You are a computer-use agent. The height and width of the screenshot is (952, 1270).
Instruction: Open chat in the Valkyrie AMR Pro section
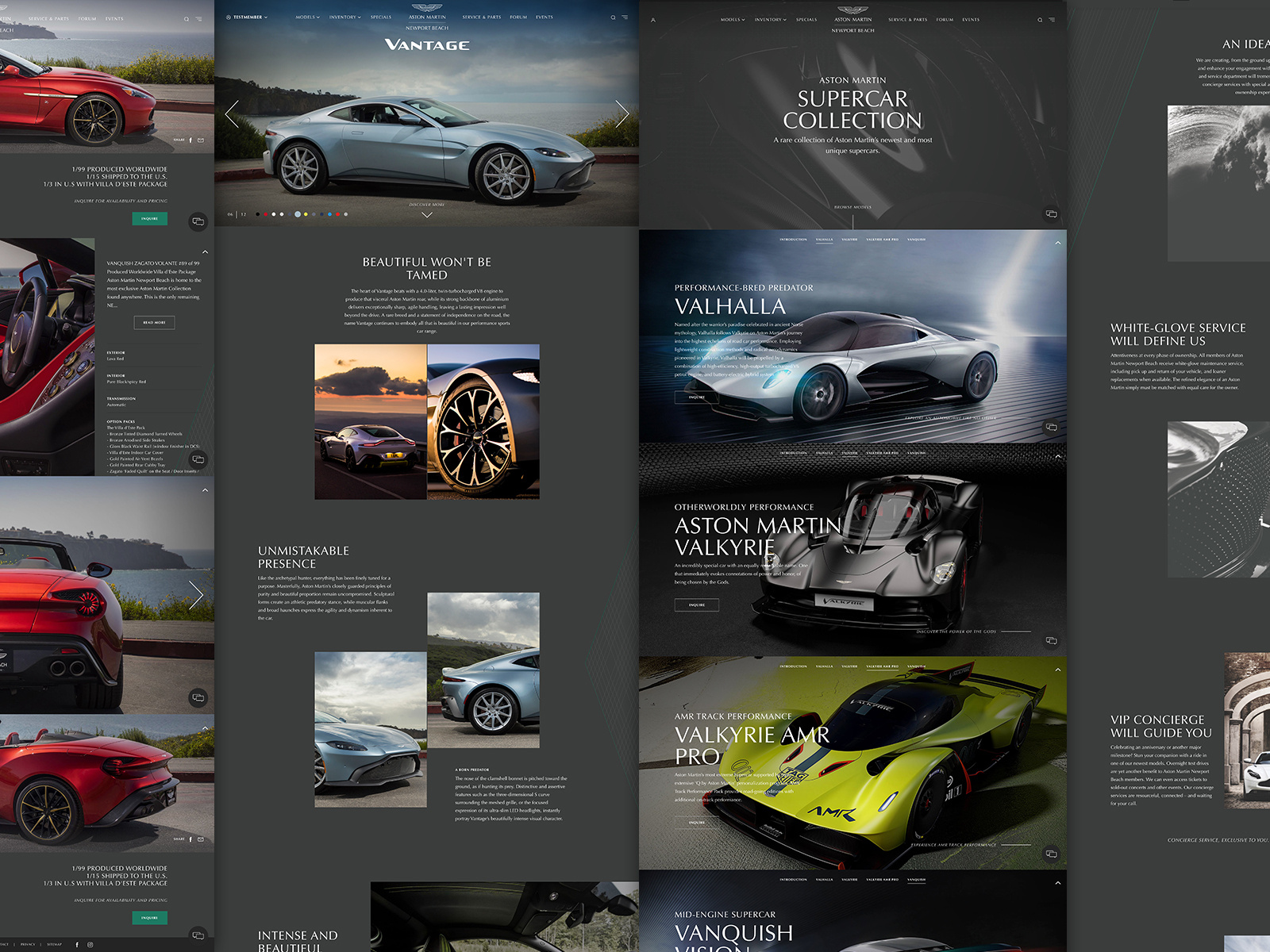point(1051,854)
